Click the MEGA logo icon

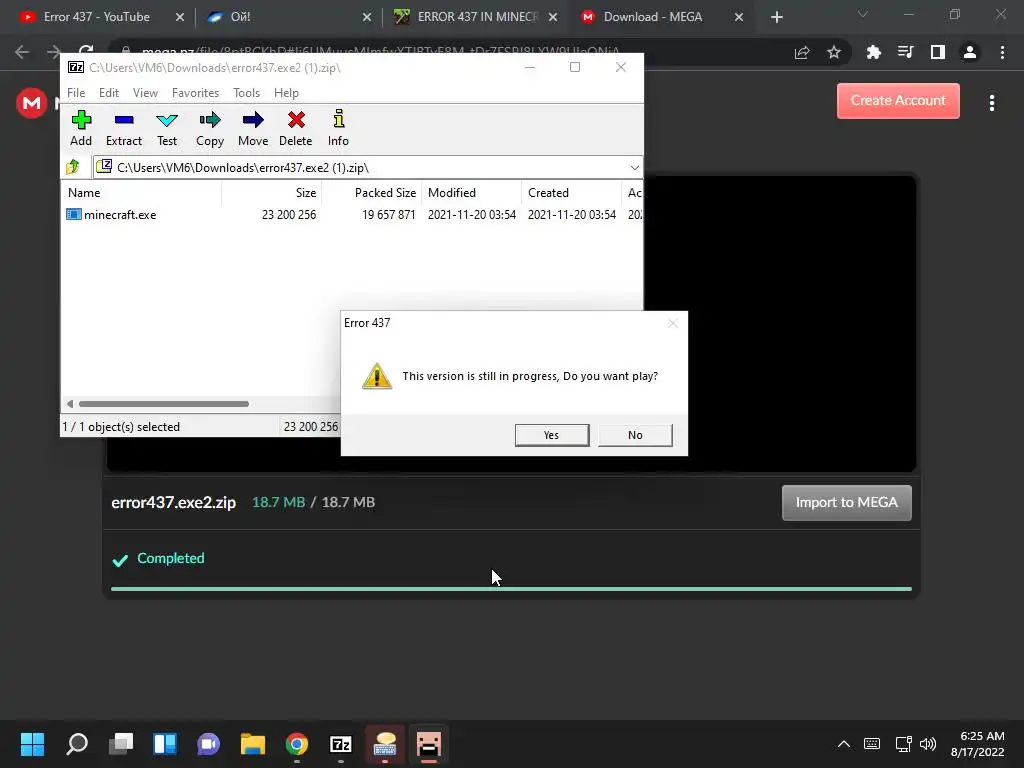[31, 103]
